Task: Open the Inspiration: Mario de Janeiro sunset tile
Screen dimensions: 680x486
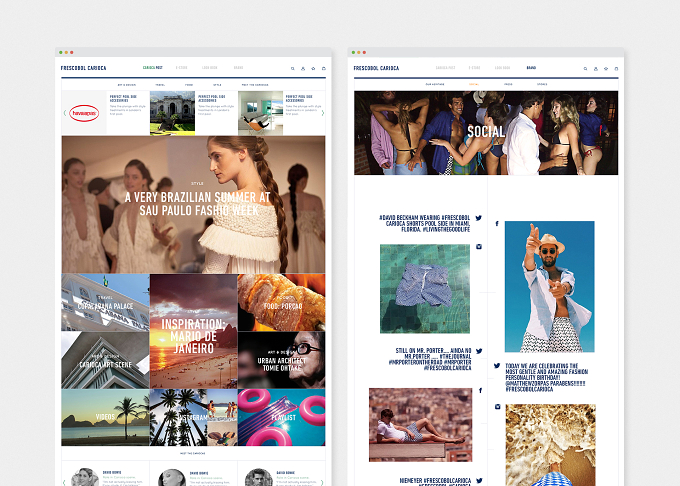Action: [193, 331]
